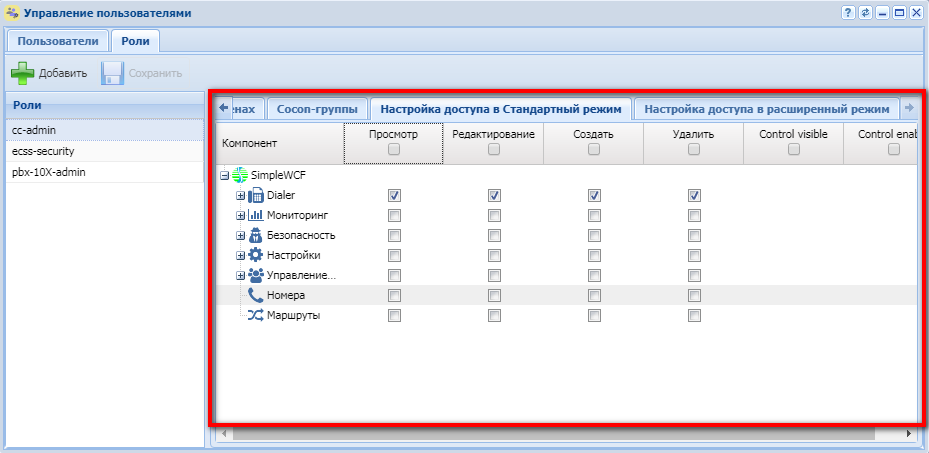This screenshot has width=929, height=453.
Task: Open the partially hidden tab ending 'нах'
Action: tap(246, 109)
